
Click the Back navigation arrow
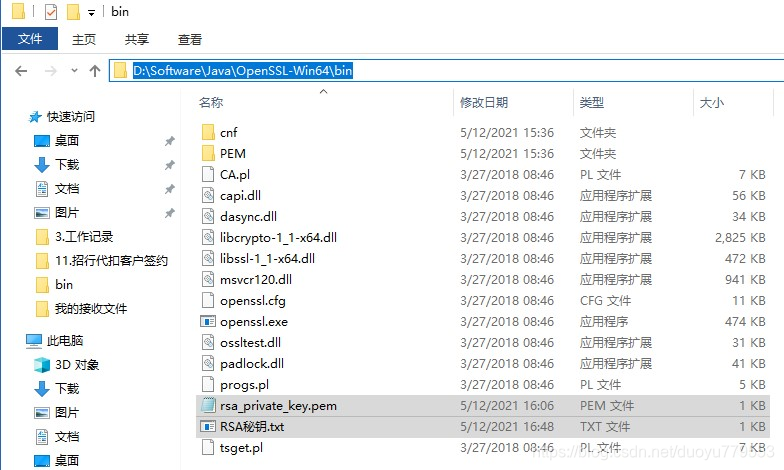click(21, 71)
